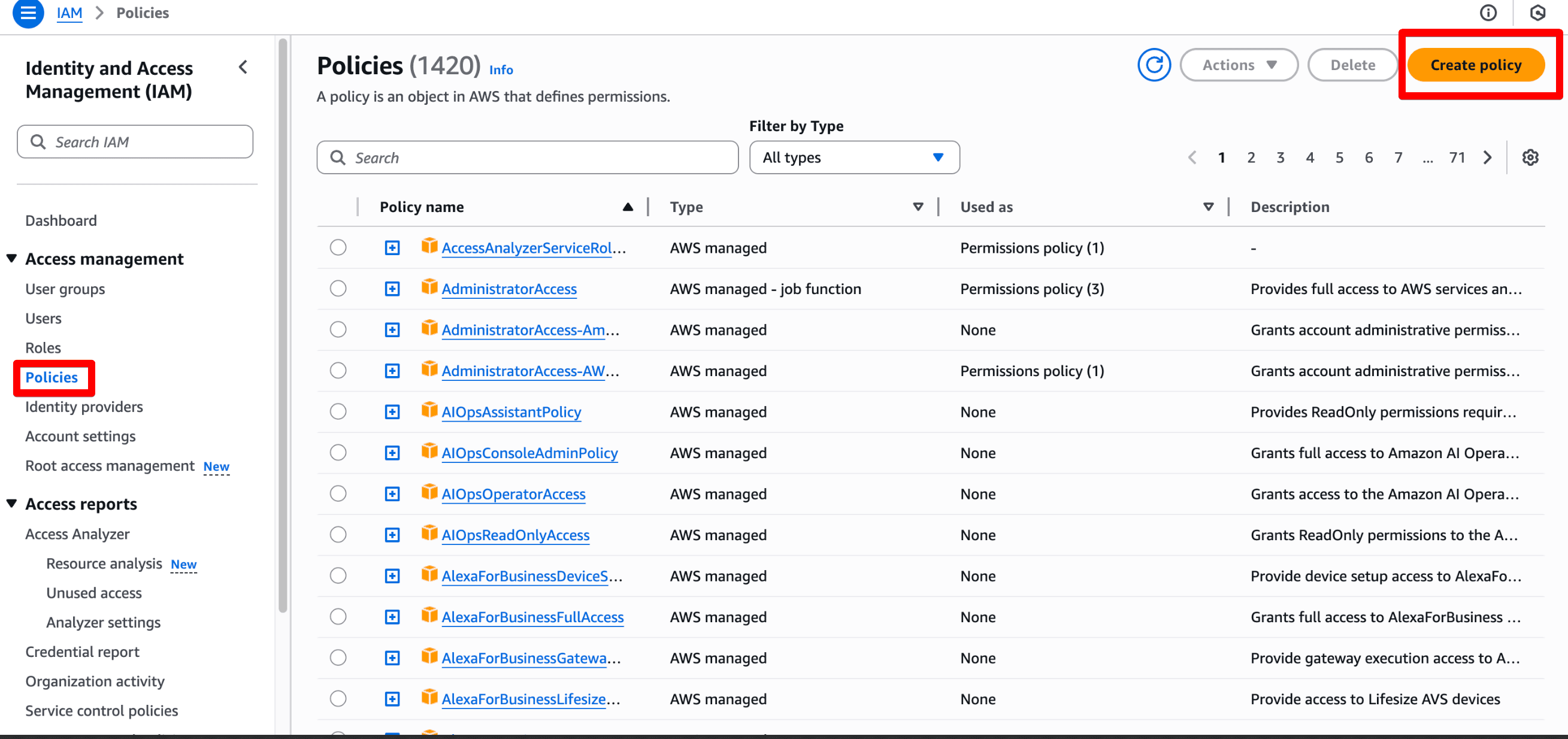
Task: Open Identity providers in the sidebar
Action: (x=84, y=407)
